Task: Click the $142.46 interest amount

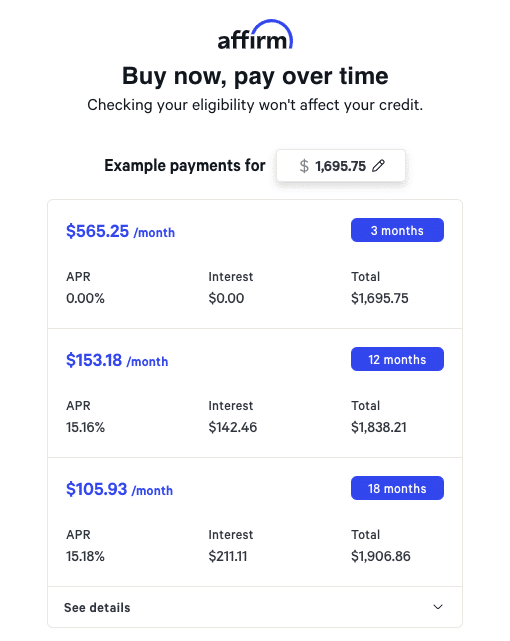Action: (x=233, y=427)
